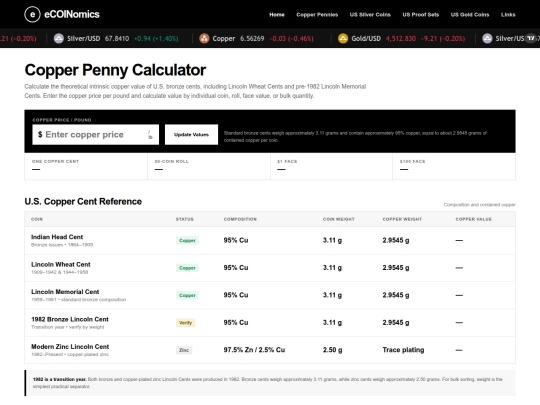Click the $1 Face result card
The image size is (540, 405).
pos(331,166)
